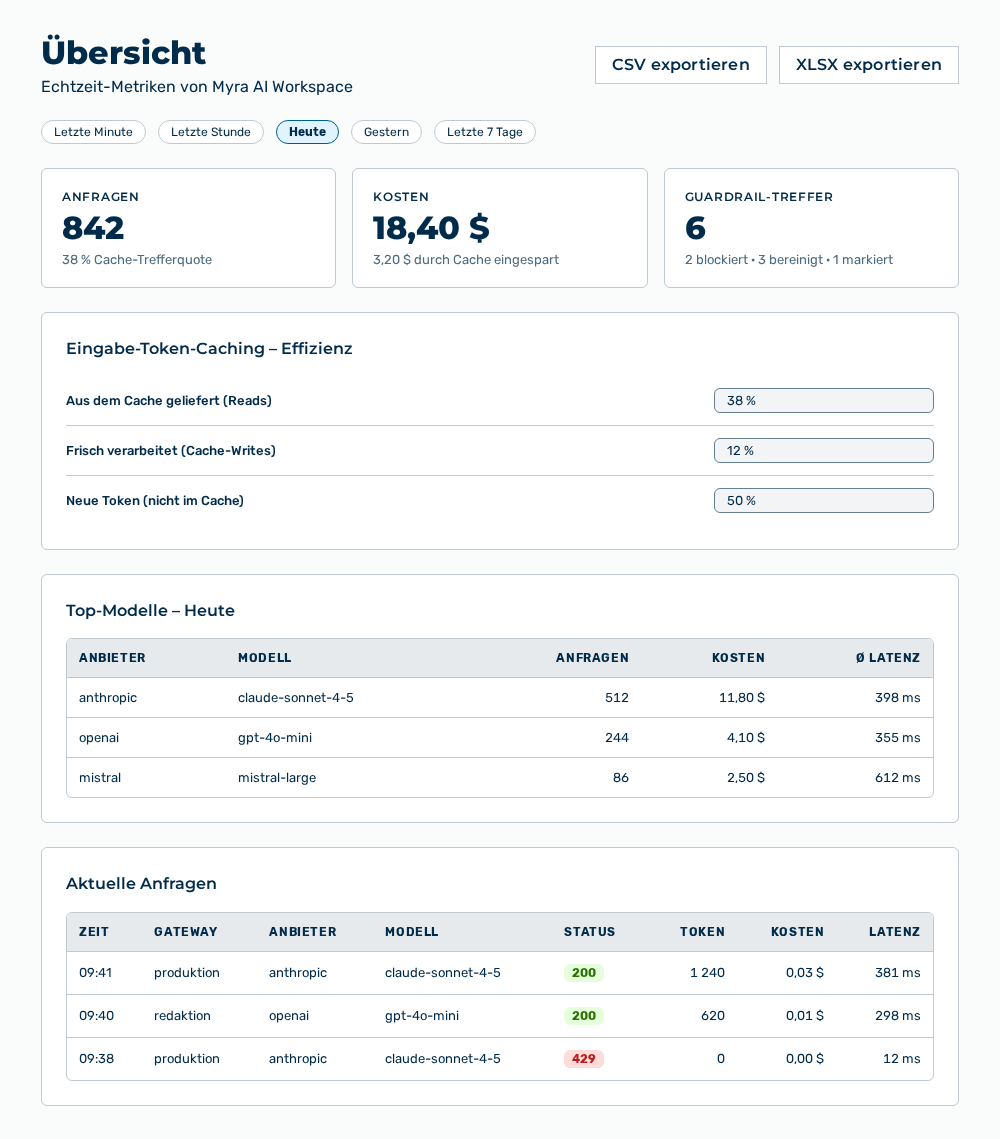Click the mistral provider cell
Screen dimensions: 1000x1139
[x=100, y=777]
